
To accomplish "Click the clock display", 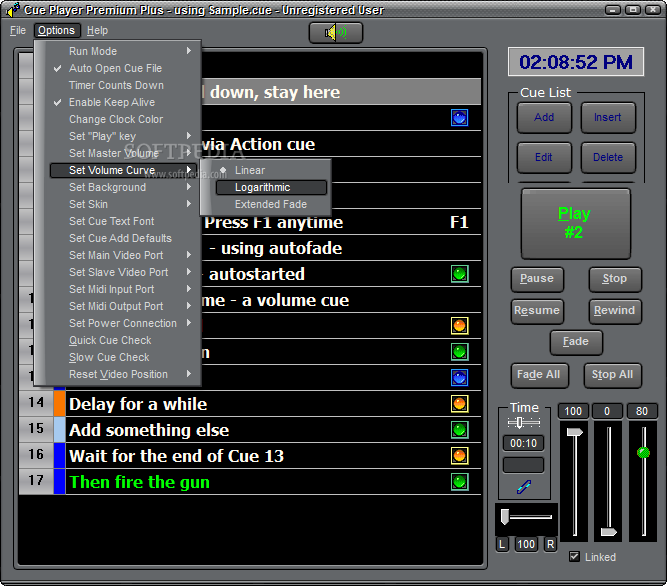I will (576, 62).
